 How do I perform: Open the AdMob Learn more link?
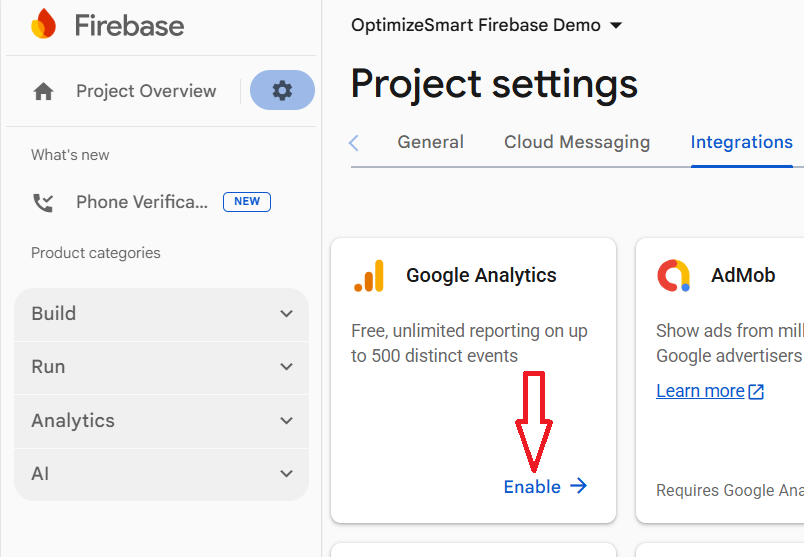[700, 391]
